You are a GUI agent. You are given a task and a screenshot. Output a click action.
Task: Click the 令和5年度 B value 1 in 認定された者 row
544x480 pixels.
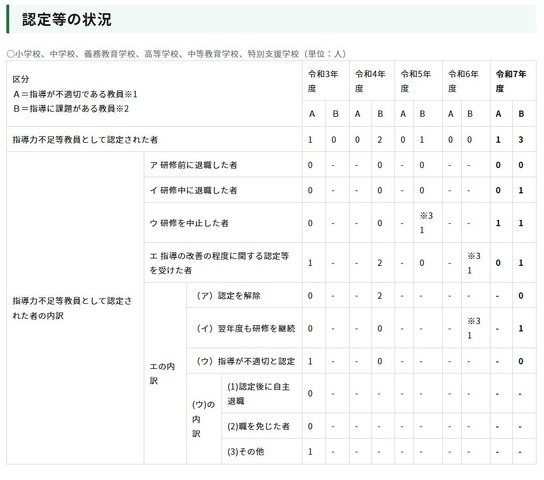pos(422,140)
